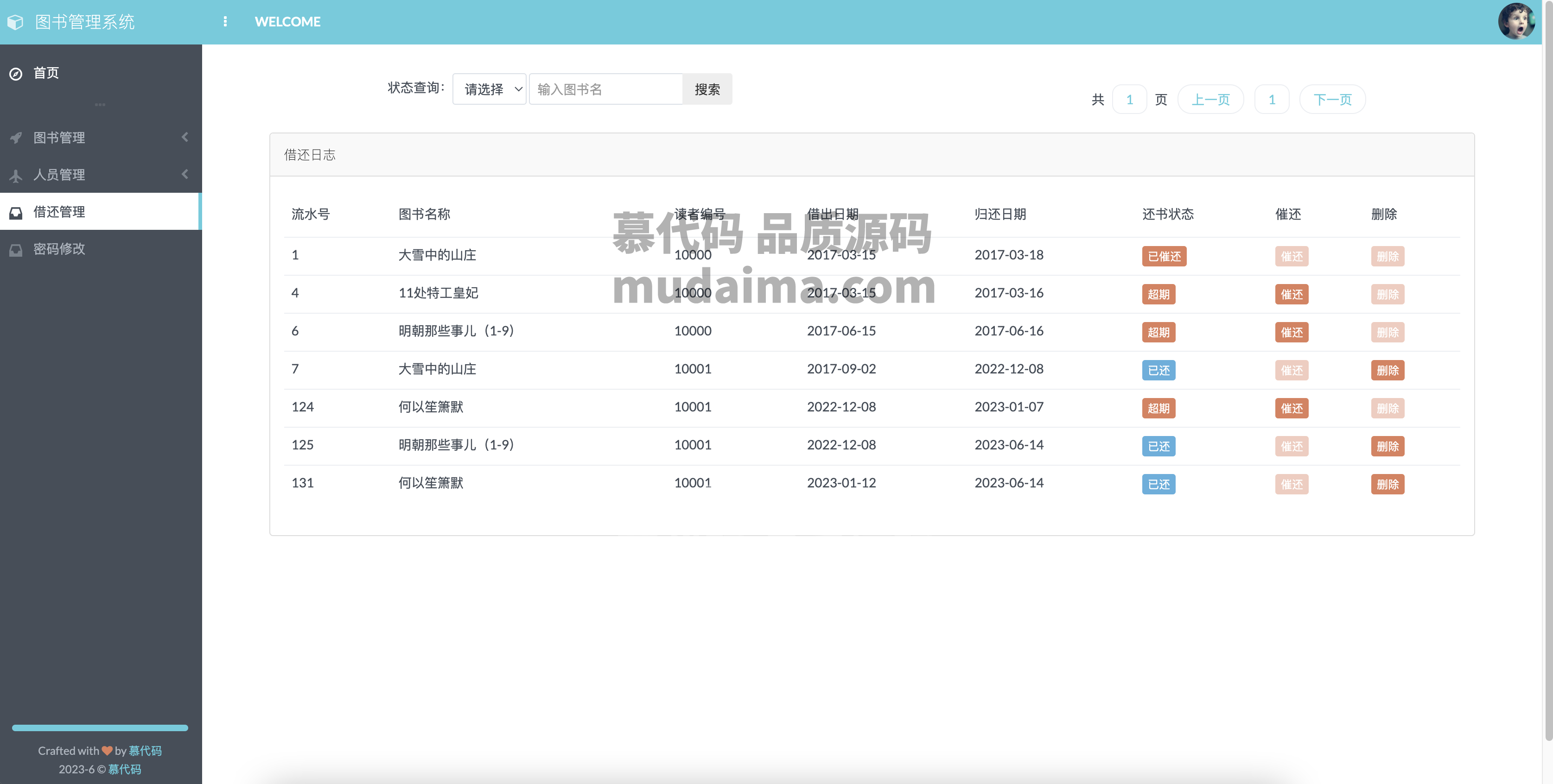1553x784 pixels.
Task: Click 催还 for record 125
Action: [1292, 446]
